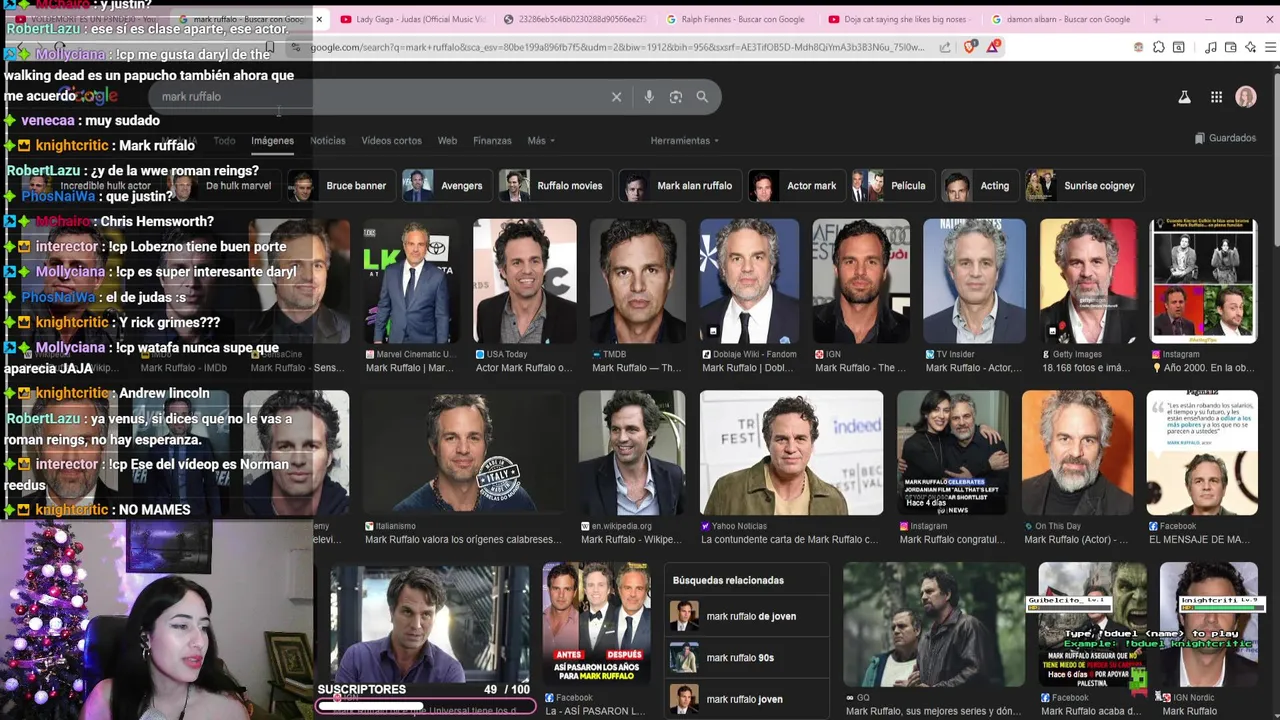Open the browser hamburger main menu
This screenshot has width=1280, height=720.
click(1271, 47)
